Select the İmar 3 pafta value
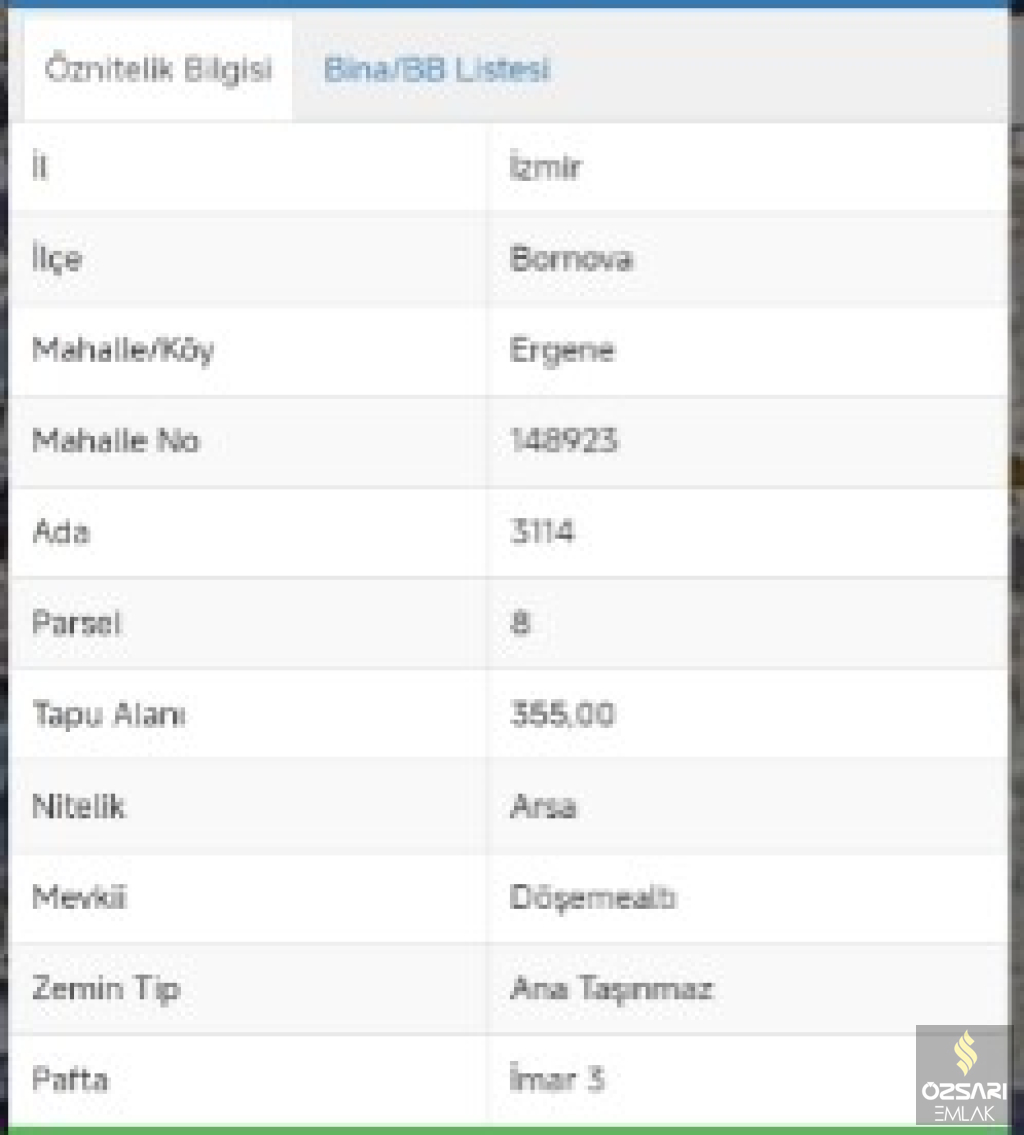Screen dimensions: 1024x1135 [x=557, y=1080]
